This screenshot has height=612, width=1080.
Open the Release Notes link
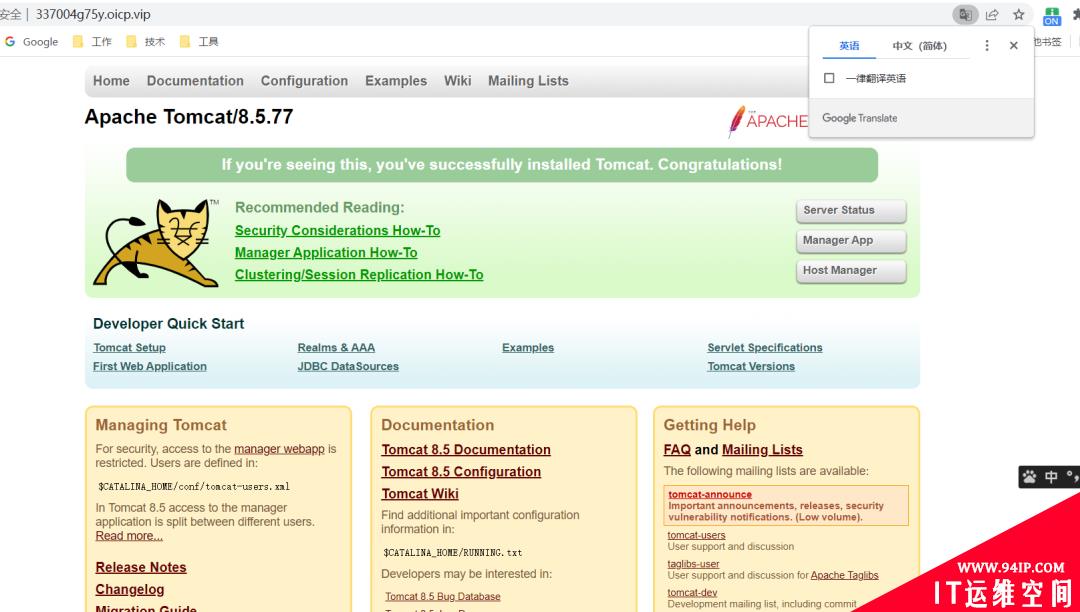tap(141, 567)
